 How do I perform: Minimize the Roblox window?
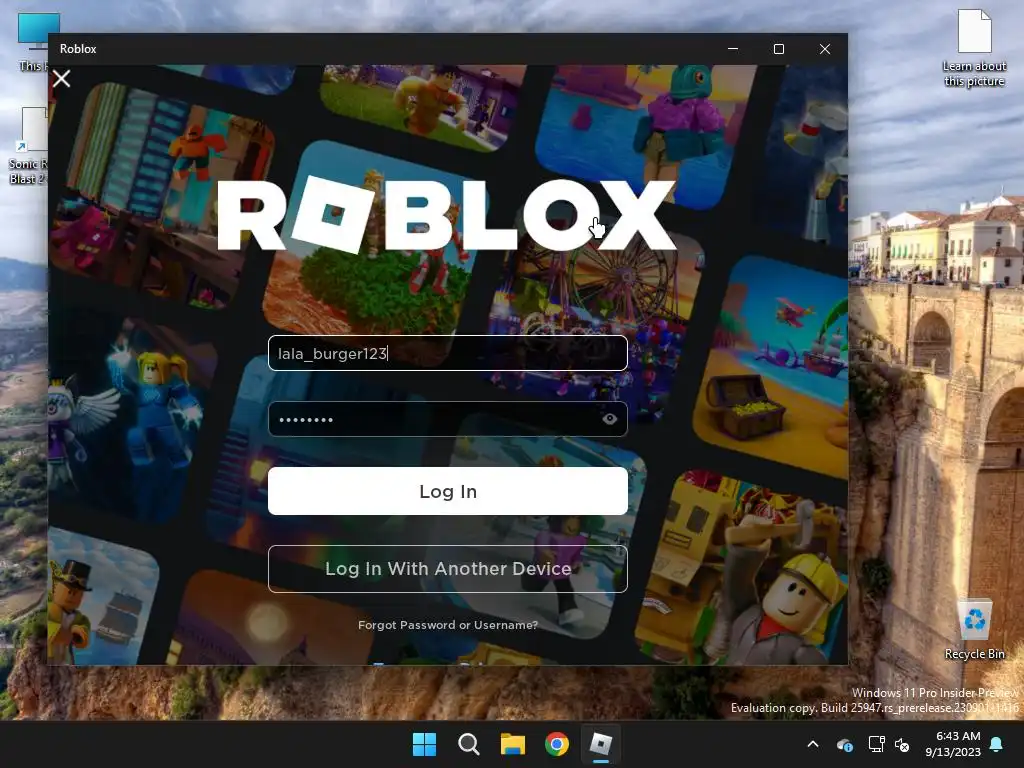[733, 49]
